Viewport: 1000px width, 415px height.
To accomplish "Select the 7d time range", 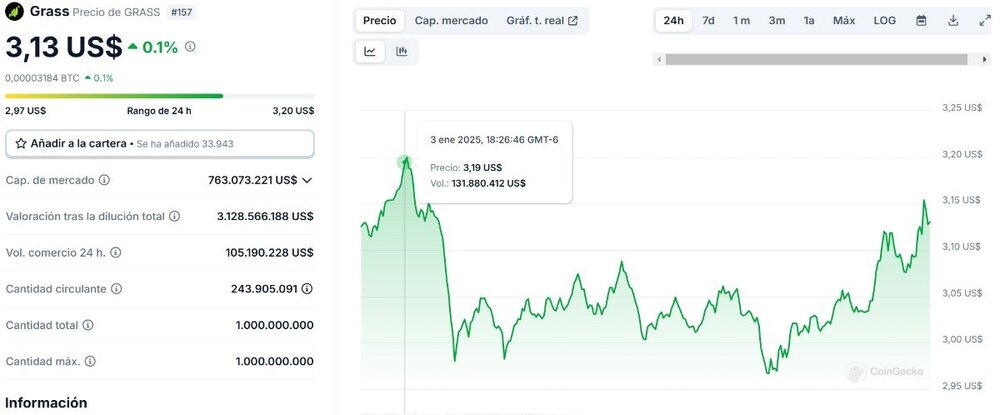I will coord(708,20).
